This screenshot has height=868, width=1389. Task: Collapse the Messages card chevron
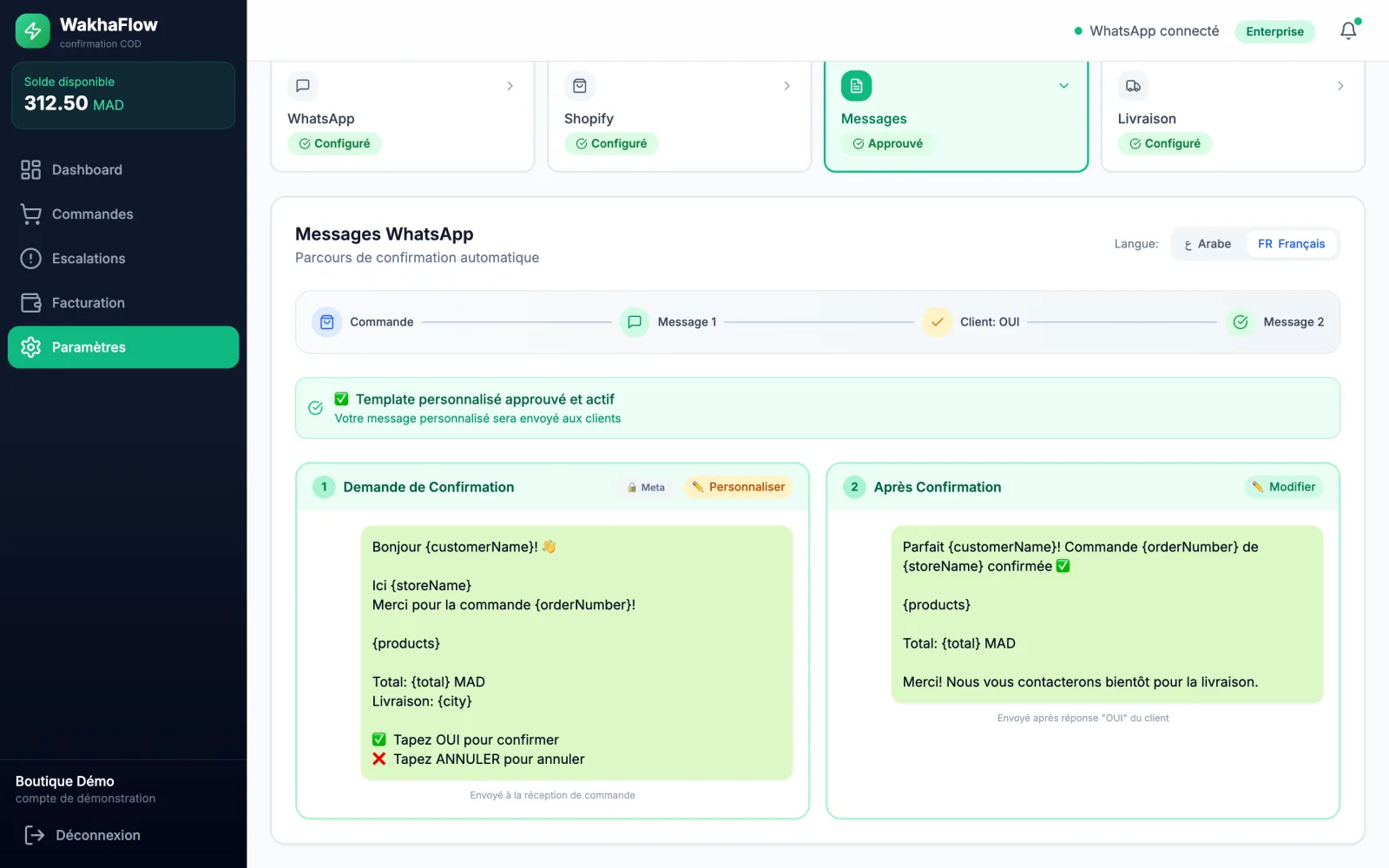1063,86
